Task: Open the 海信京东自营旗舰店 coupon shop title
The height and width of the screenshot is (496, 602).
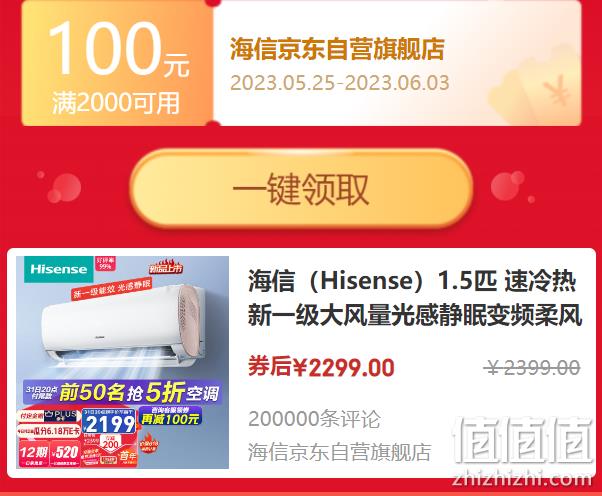Action: (337, 49)
